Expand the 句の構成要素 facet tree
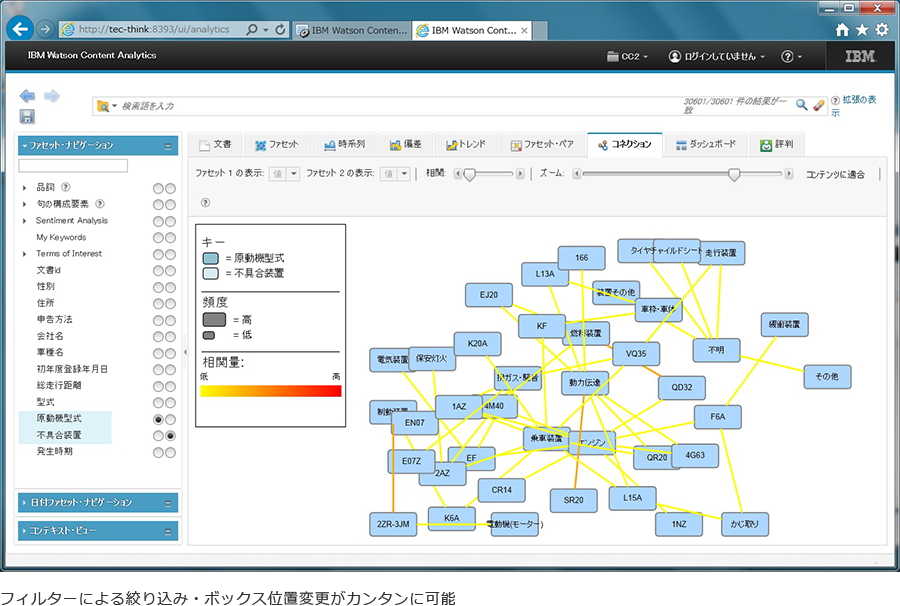This screenshot has height=606, width=900. click(24, 204)
